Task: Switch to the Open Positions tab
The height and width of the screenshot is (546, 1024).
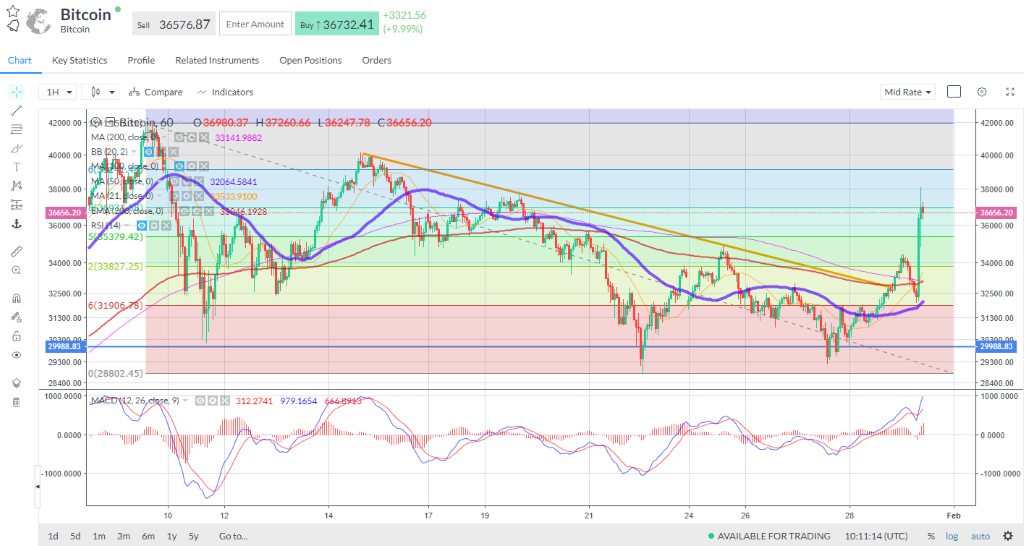Action: point(310,60)
